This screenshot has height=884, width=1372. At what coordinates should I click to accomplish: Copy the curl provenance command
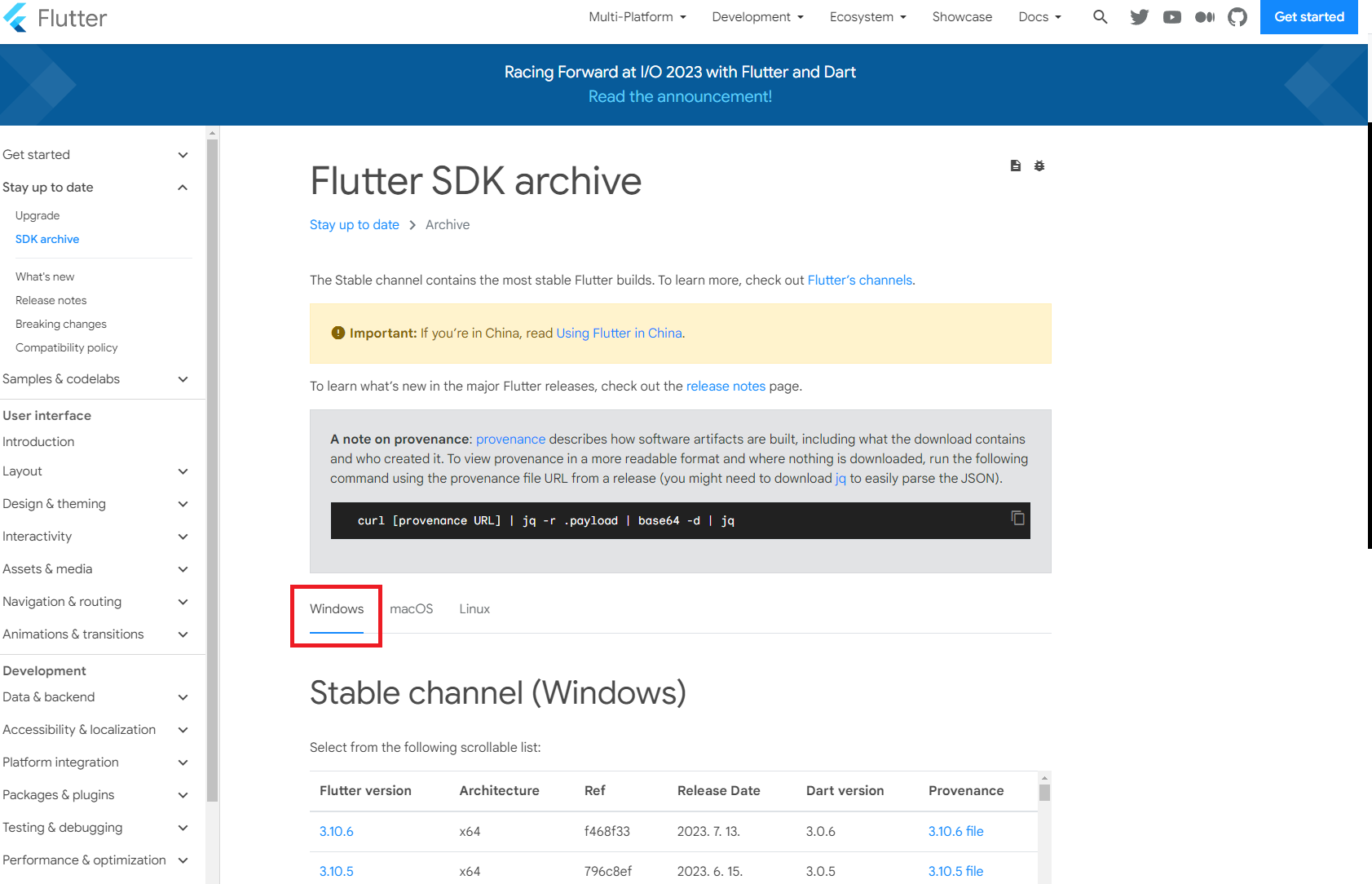coord(1017,518)
